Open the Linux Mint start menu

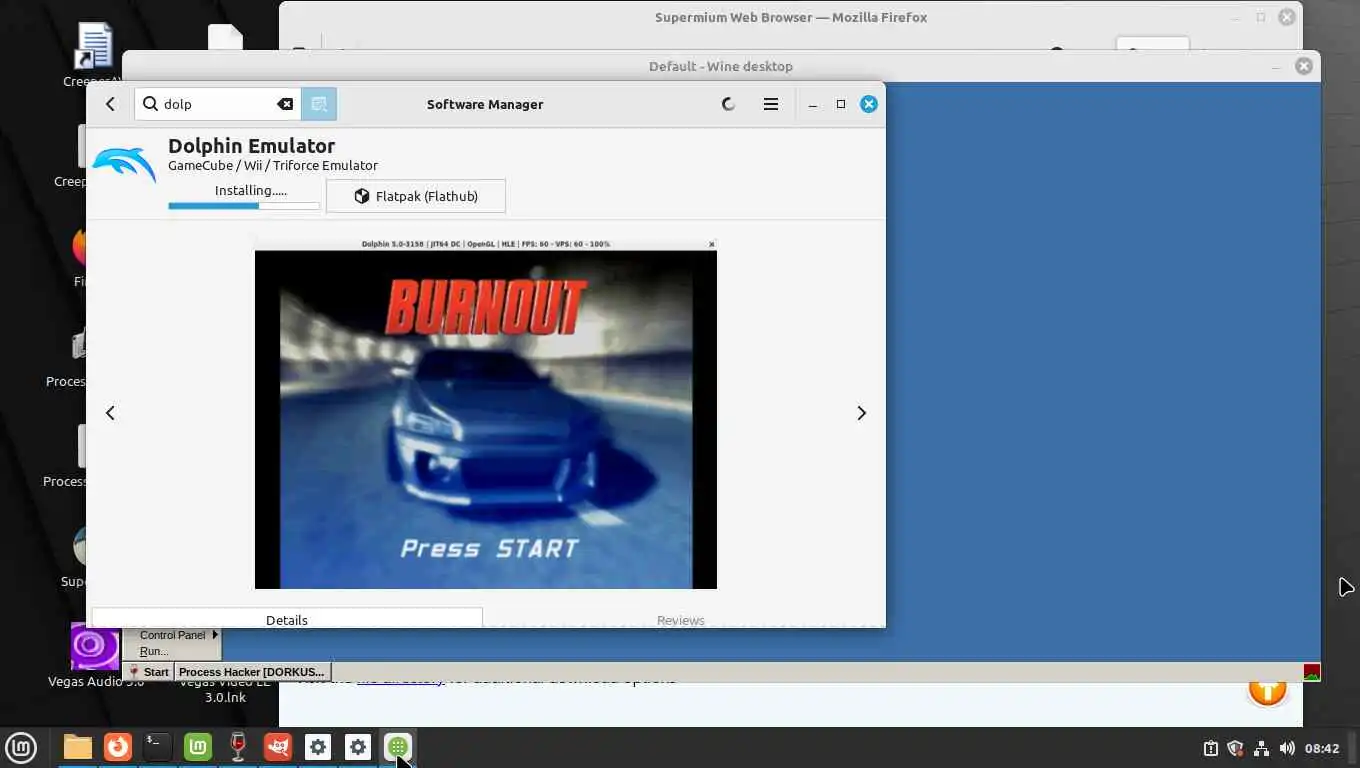pyautogui.click(x=21, y=747)
